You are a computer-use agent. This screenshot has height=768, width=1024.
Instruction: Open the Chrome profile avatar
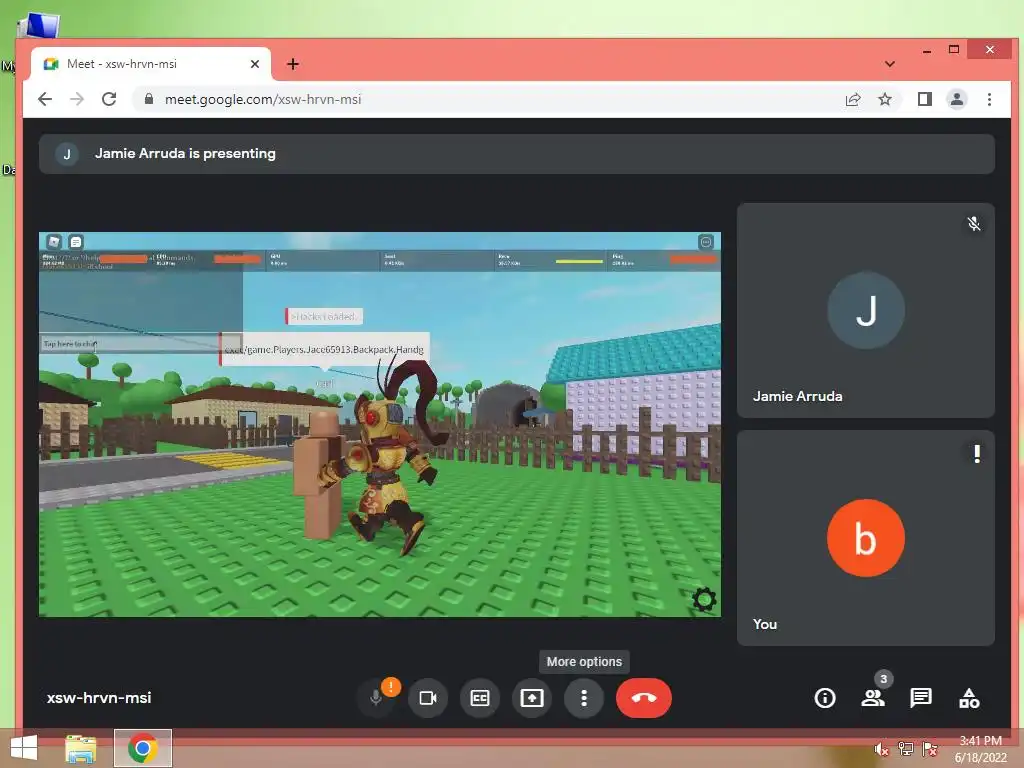click(x=957, y=99)
